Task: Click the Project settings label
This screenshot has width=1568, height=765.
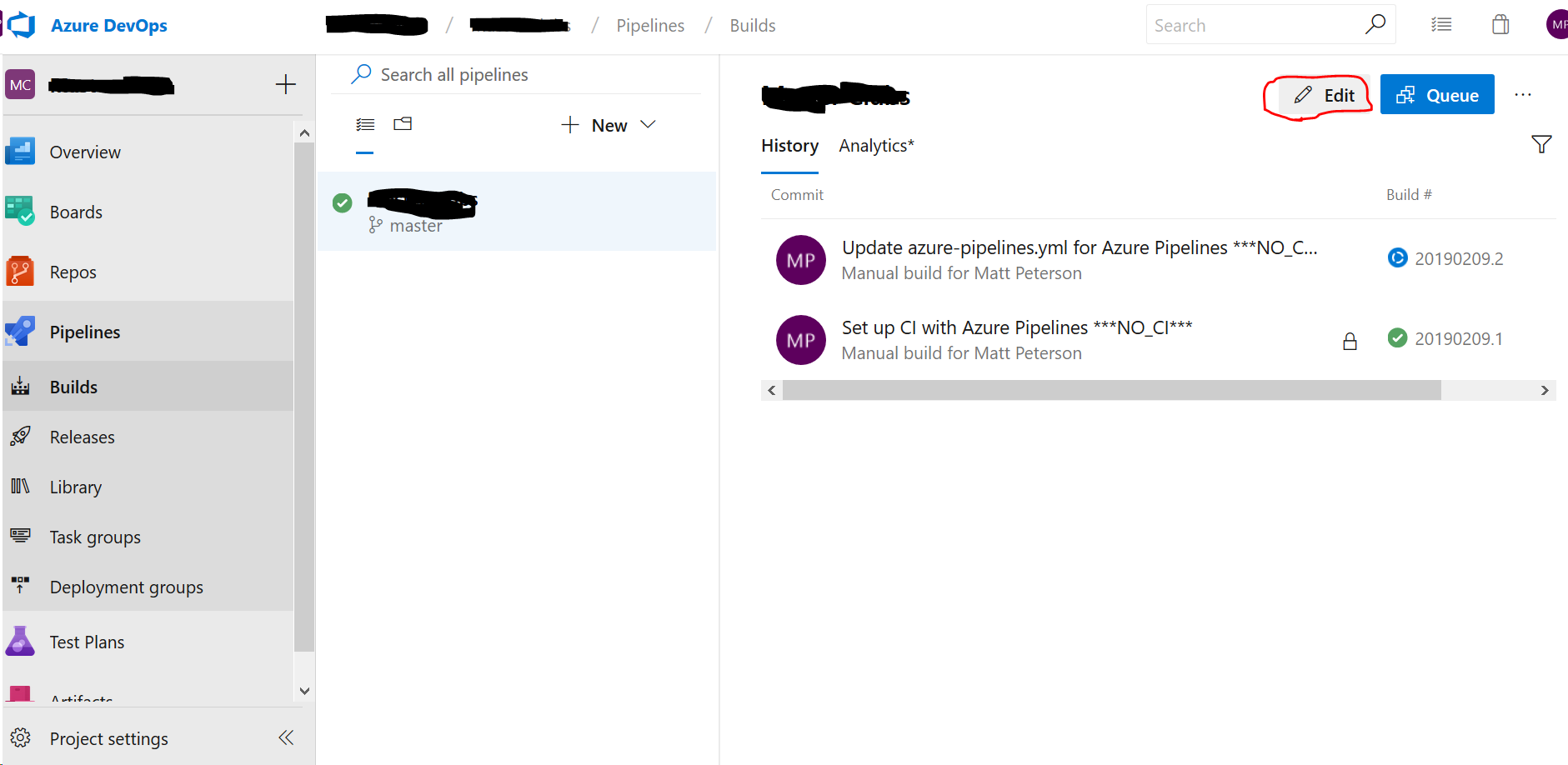Action: coord(109,739)
